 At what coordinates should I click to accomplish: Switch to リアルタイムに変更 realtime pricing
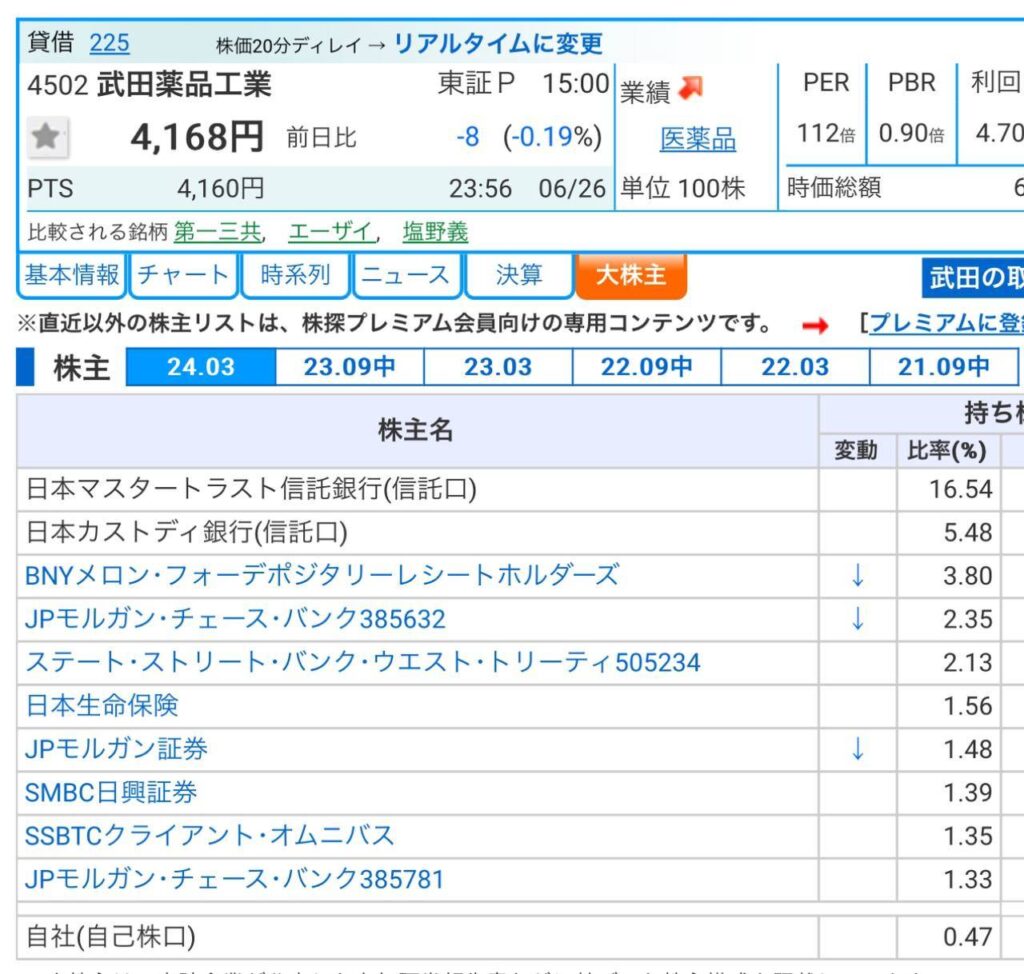coord(498,44)
